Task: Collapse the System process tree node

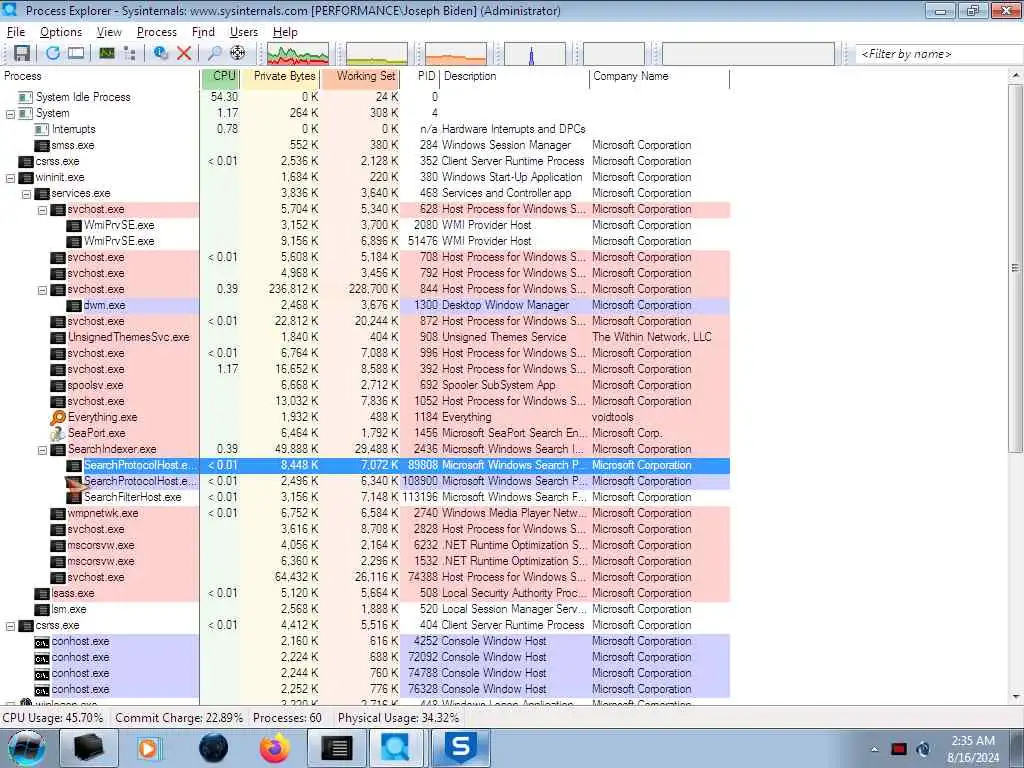Action: click(10, 114)
